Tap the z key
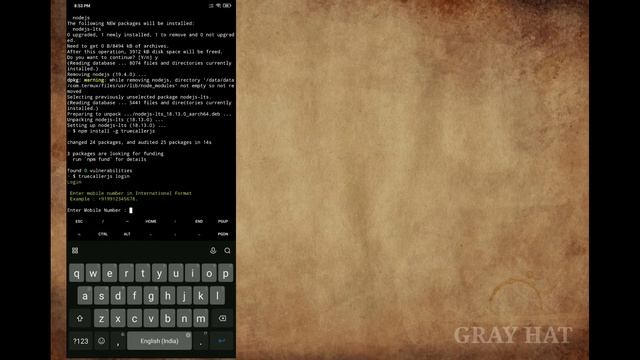Viewport: 640px width, 360px height. (x=101, y=318)
